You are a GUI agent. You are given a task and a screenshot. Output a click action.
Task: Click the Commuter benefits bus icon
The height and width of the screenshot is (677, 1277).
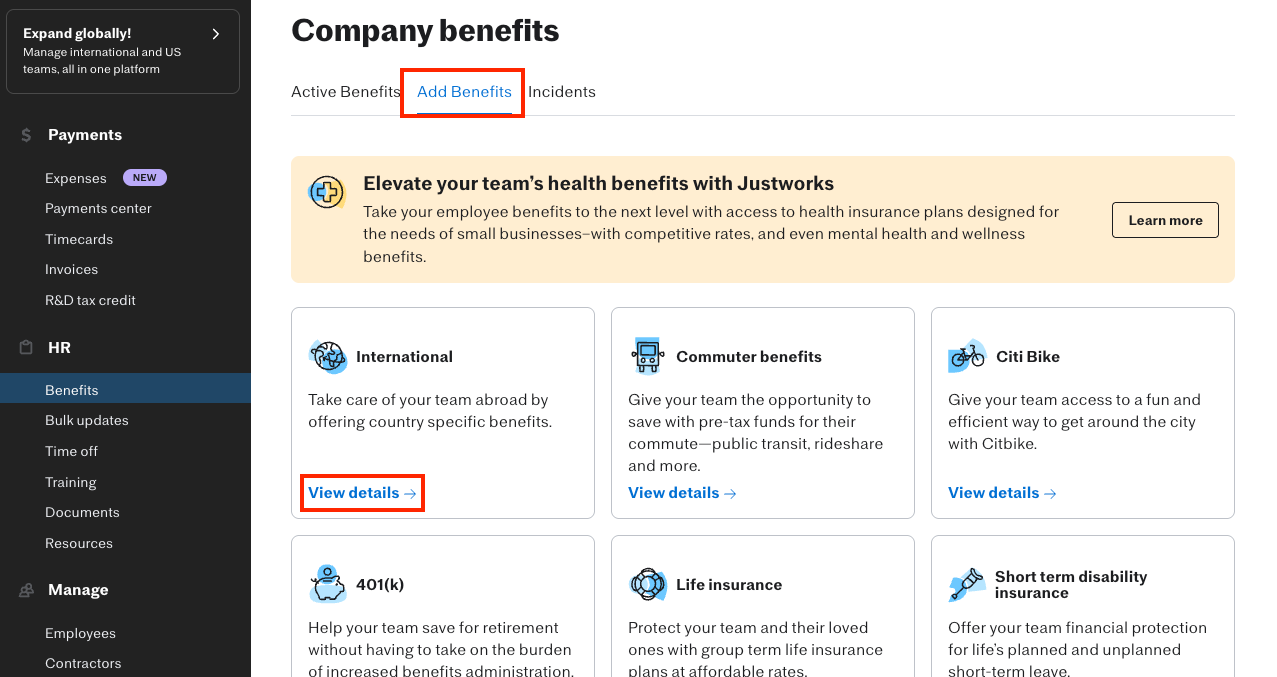pos(647,356)
